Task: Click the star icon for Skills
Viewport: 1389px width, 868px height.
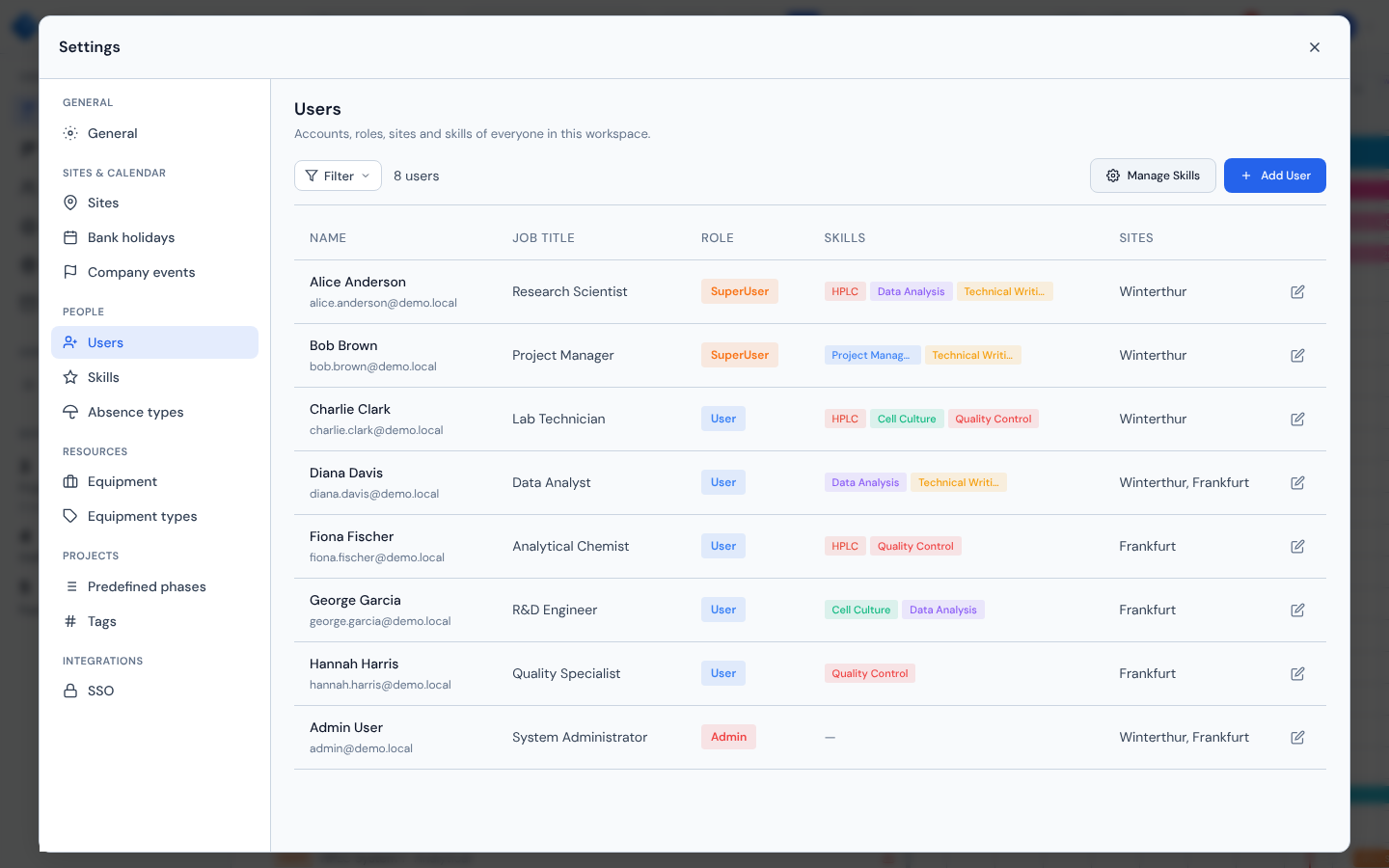Action: [70, 377]
